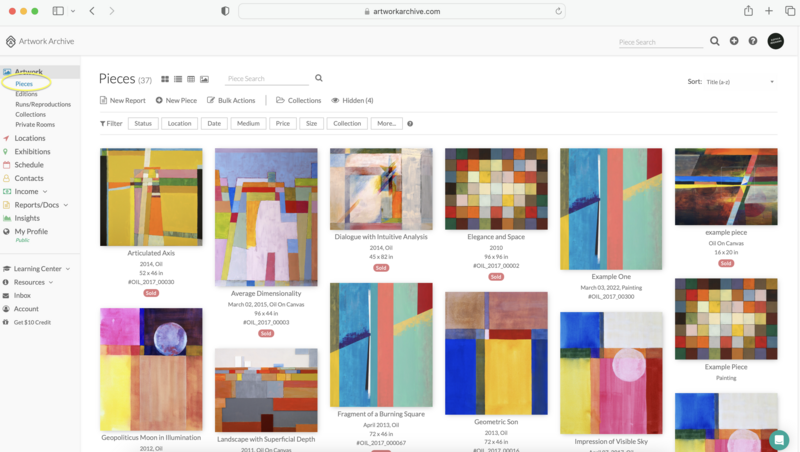
Task: Open the Artwork Archive logo home
Action: [x=40, y=41]
